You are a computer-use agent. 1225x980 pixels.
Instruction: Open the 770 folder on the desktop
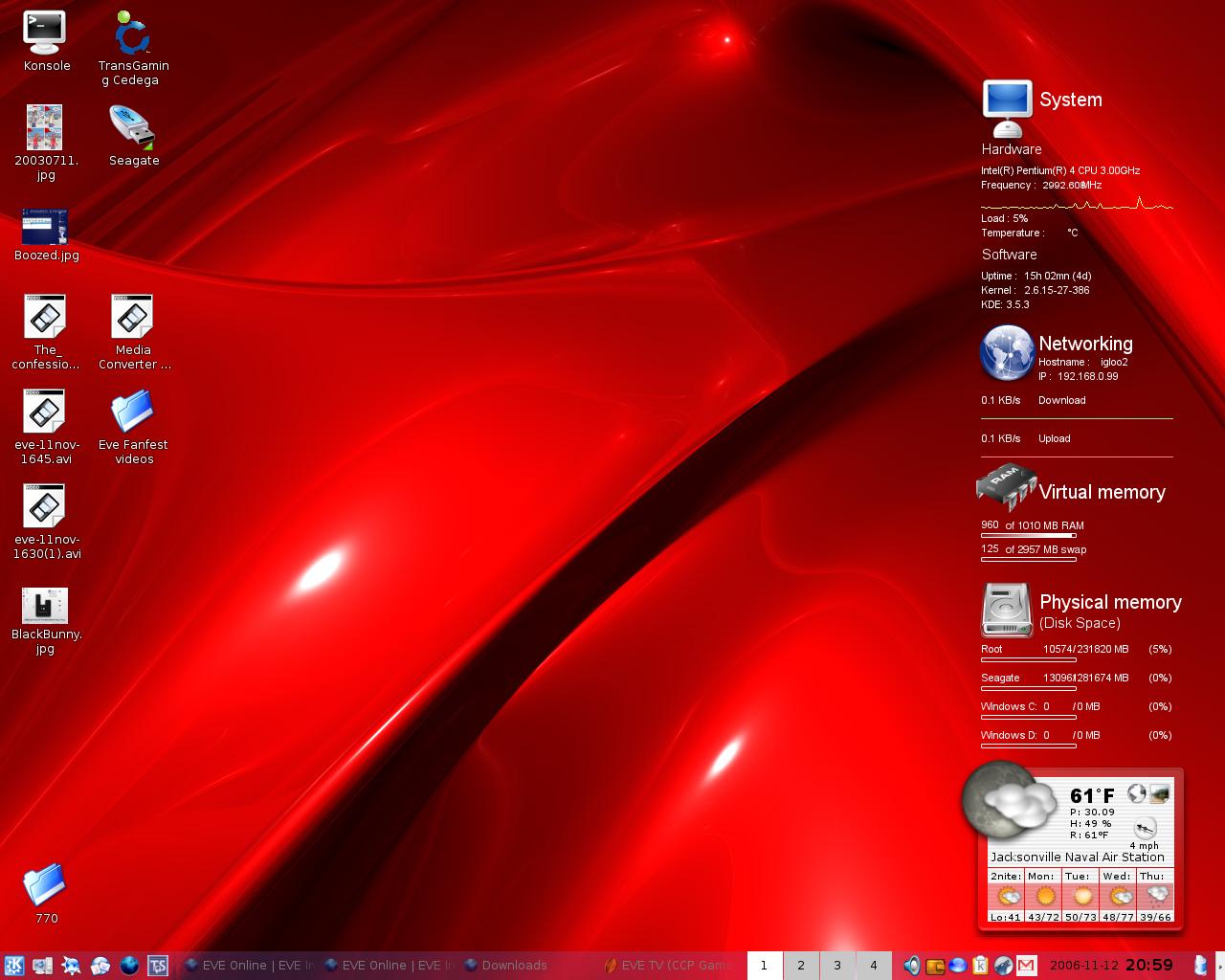[x=44, y=885]
